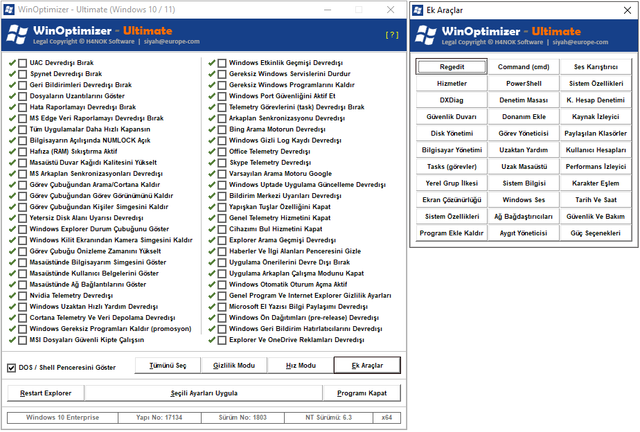
Task: Tick Dosyaların Uzantılarını Göster checkbox
Action: 22,96
